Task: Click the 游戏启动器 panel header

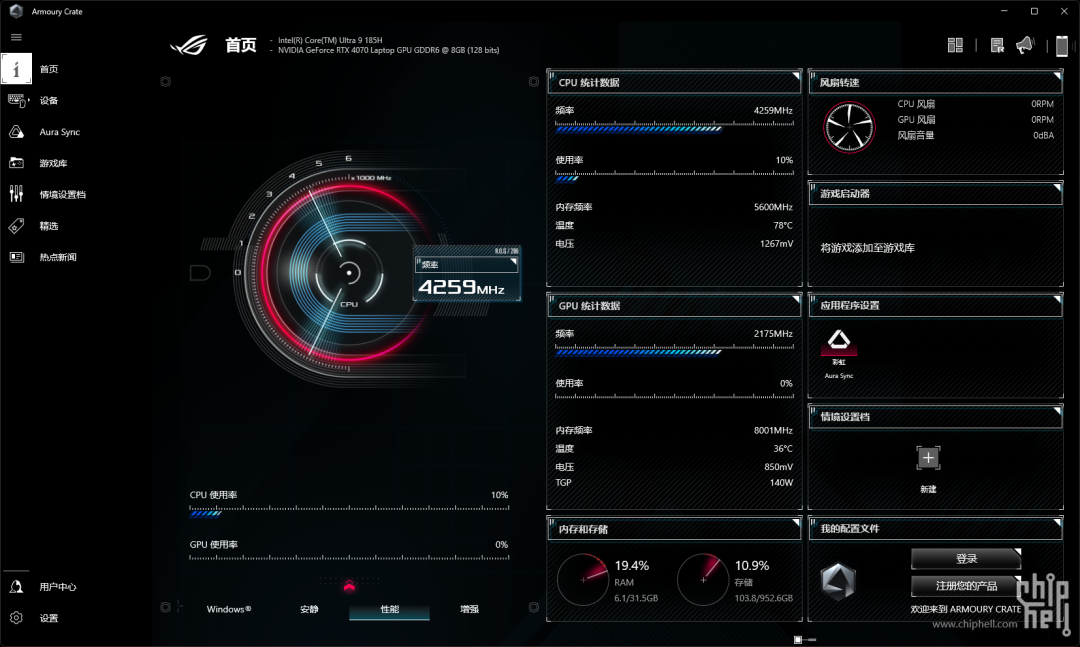Action: 935,194
